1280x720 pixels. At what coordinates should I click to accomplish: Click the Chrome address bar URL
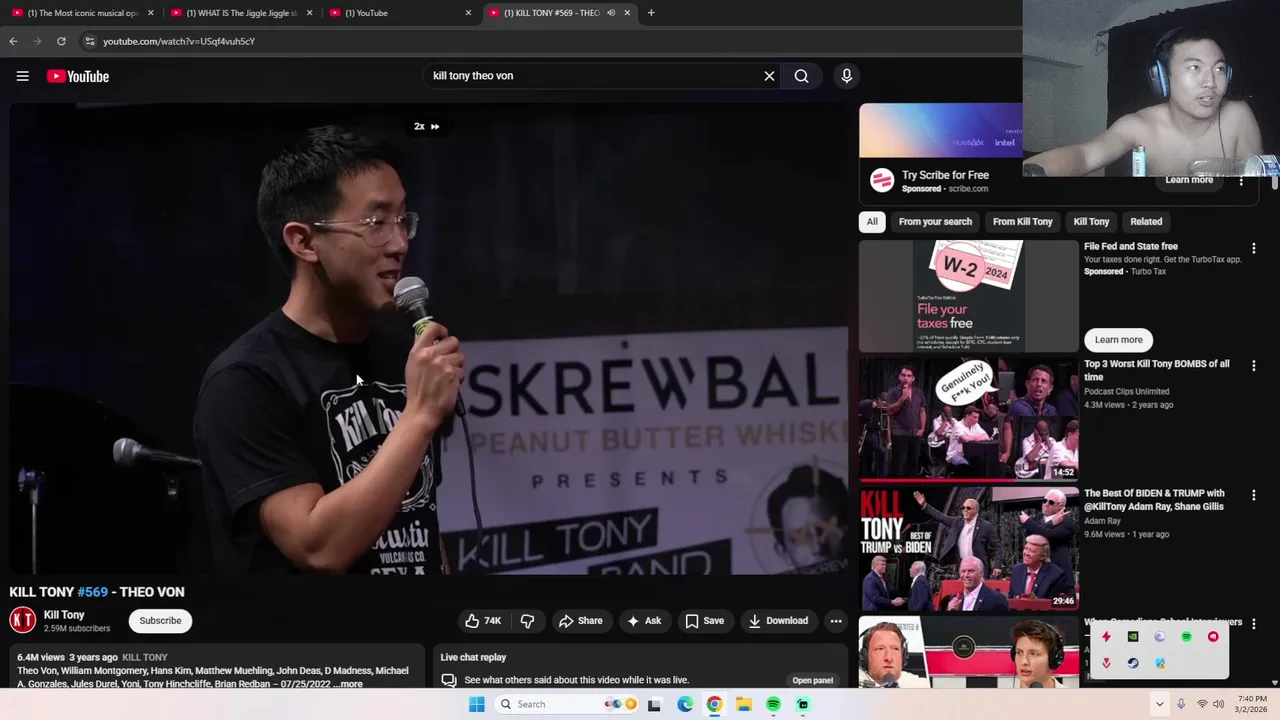pyautogui.click(x=179, y=41)
